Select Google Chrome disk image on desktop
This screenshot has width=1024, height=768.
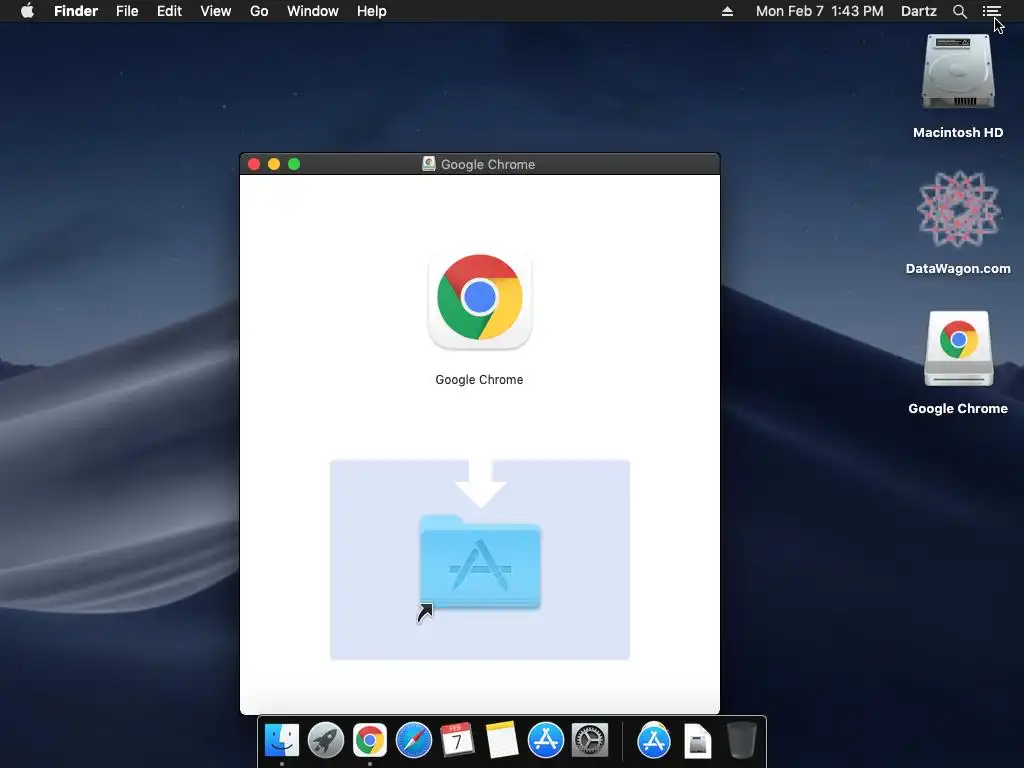958,349
